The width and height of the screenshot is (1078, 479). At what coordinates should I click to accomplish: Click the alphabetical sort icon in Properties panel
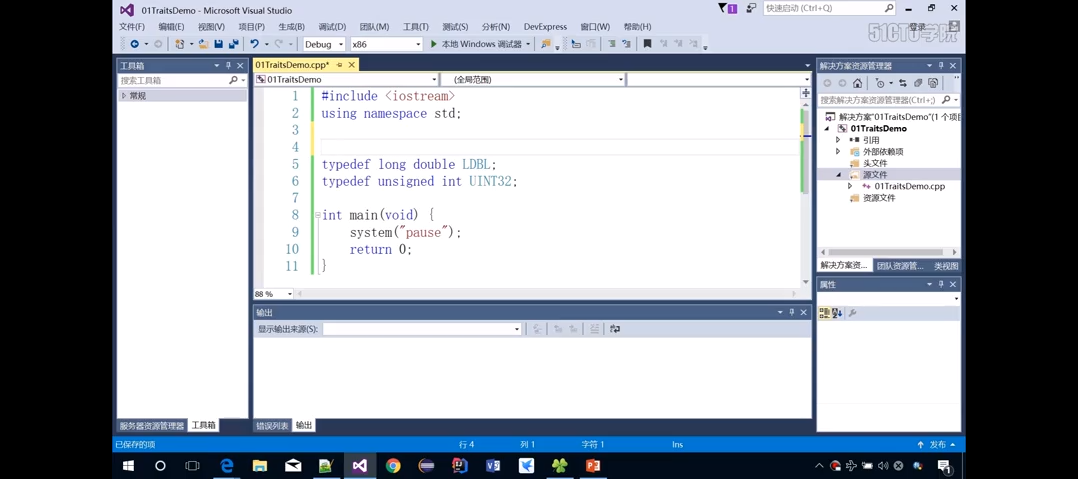coord(837,313)
